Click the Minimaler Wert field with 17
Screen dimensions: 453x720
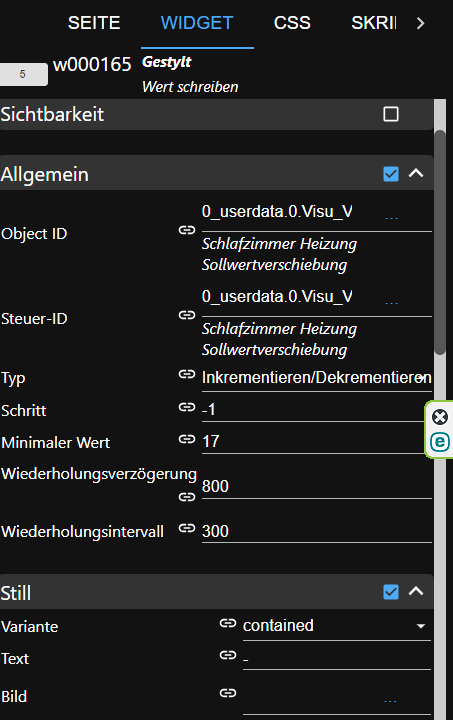point(313,442)
